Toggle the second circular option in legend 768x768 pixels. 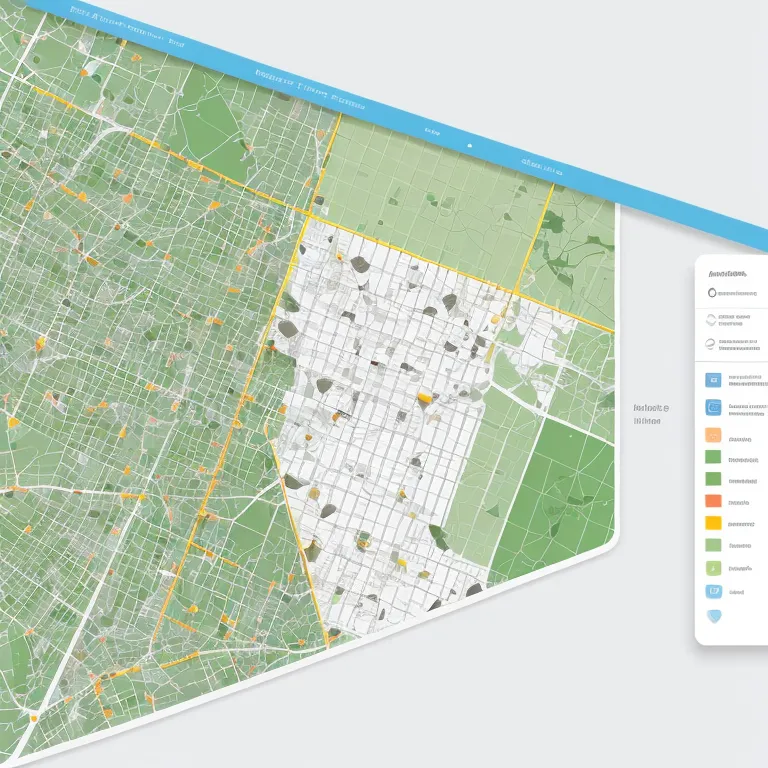click(x=711, y=320)
